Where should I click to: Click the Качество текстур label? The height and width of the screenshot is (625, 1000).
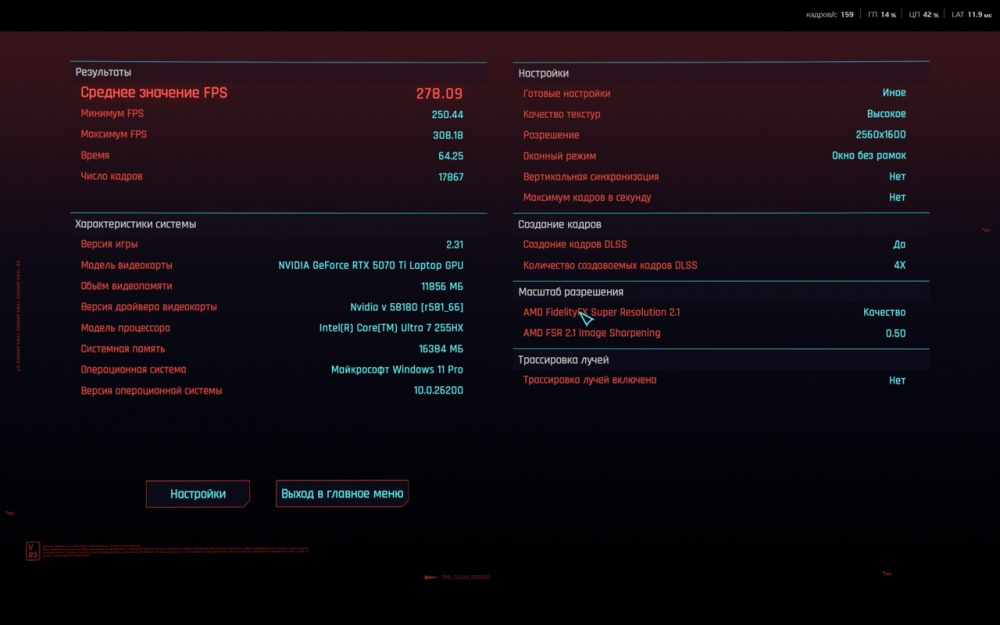click(x=562, y=115)
